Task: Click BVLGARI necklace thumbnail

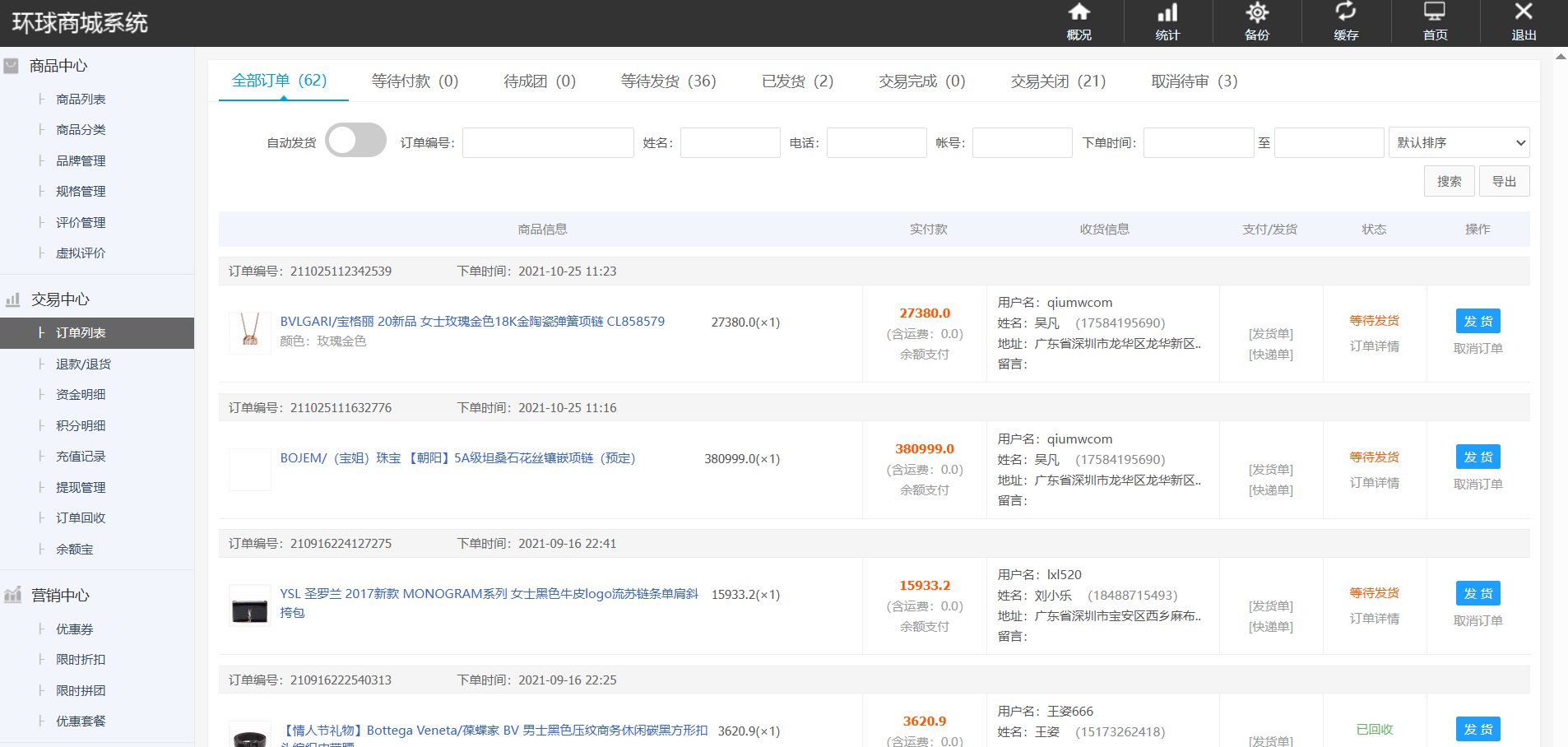Action: click(250, 332)
